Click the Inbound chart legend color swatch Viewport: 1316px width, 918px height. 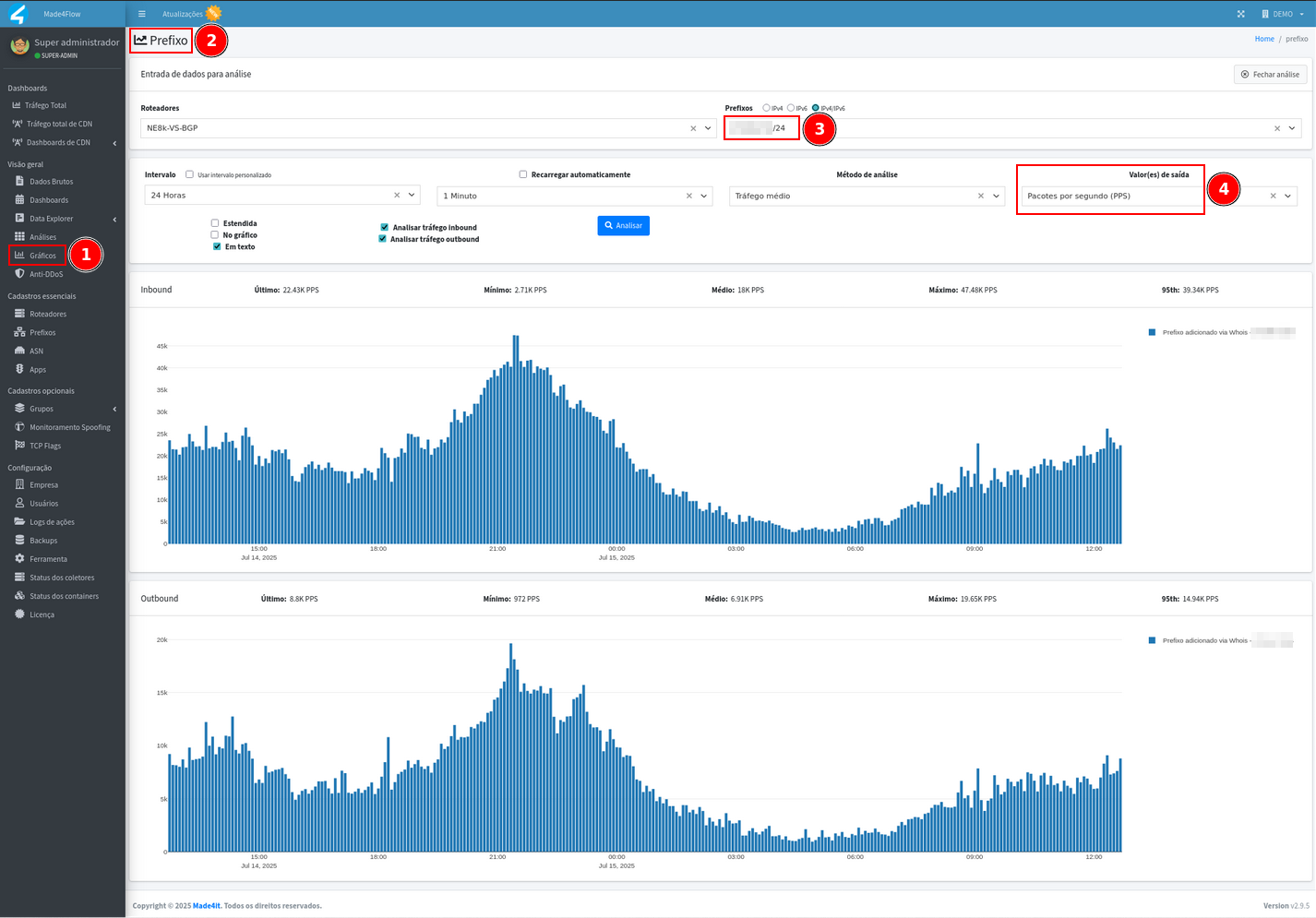pyautogui.click(x=1152, y=332)
